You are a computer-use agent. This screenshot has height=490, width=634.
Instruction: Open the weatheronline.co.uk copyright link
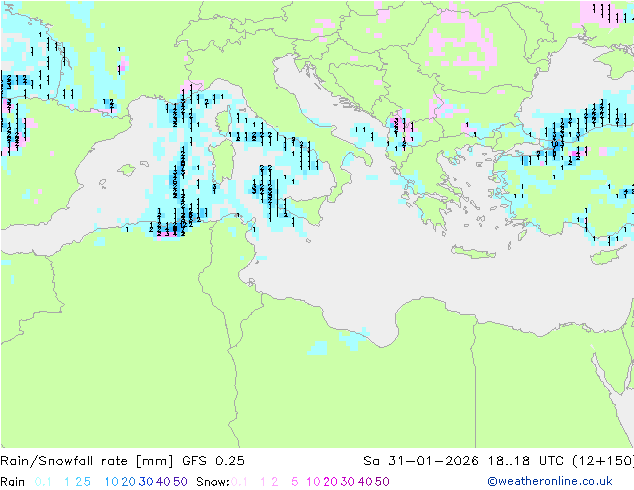[550, 481]
